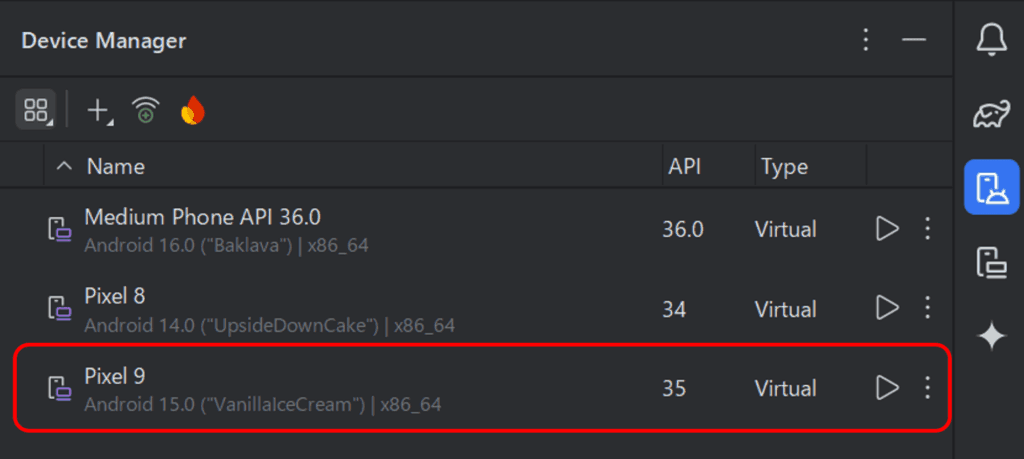Start the Pixel 8 virtual device
This screenshot has height=459, width=1024.
click(x=887, y=307)
